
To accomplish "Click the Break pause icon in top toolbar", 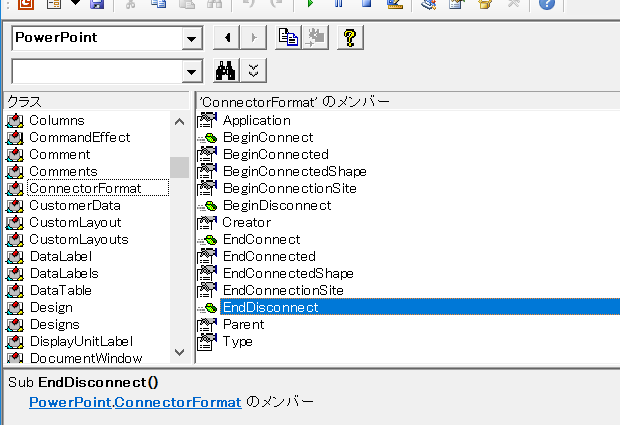I will pos(338,3).
